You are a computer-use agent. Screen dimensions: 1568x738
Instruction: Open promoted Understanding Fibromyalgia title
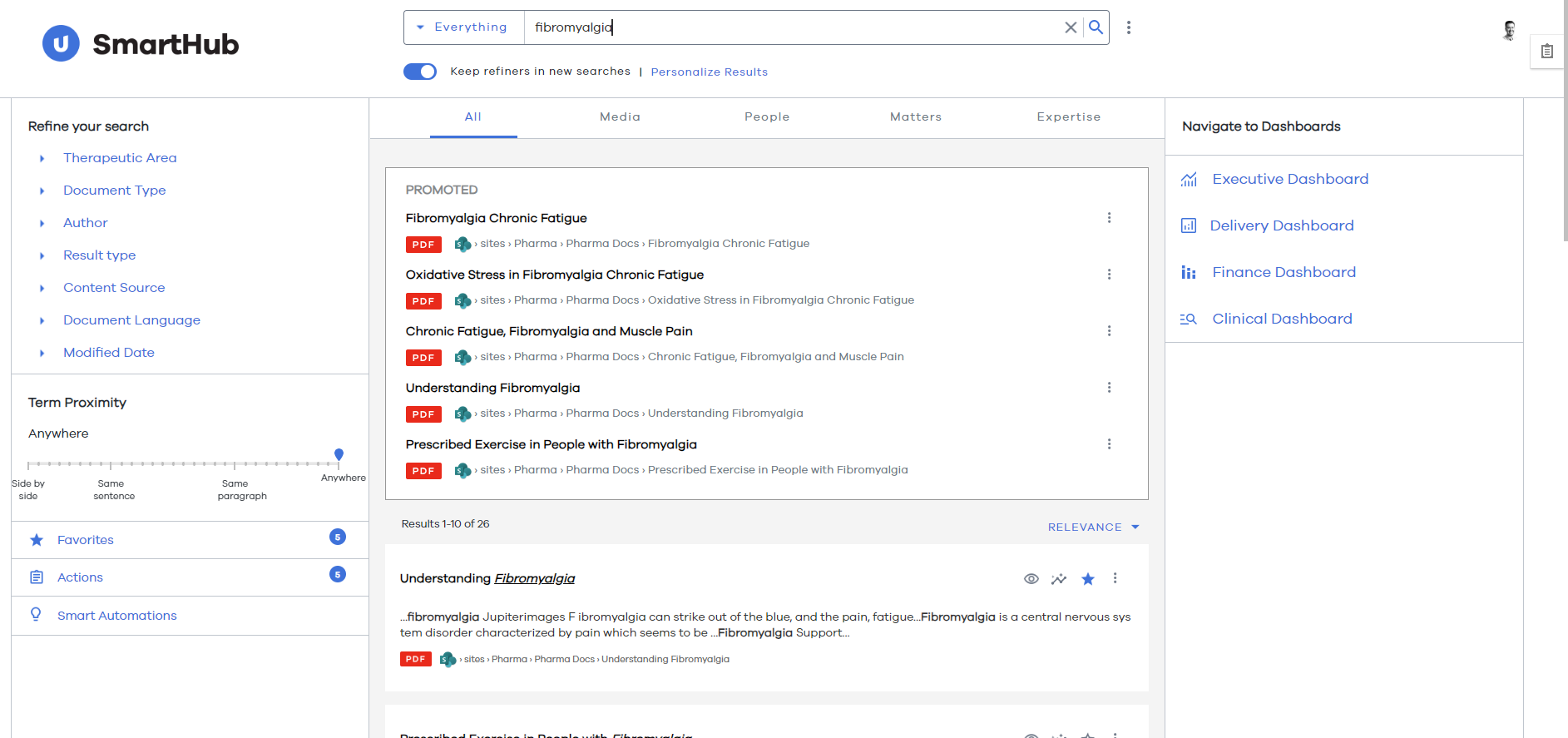493,388
